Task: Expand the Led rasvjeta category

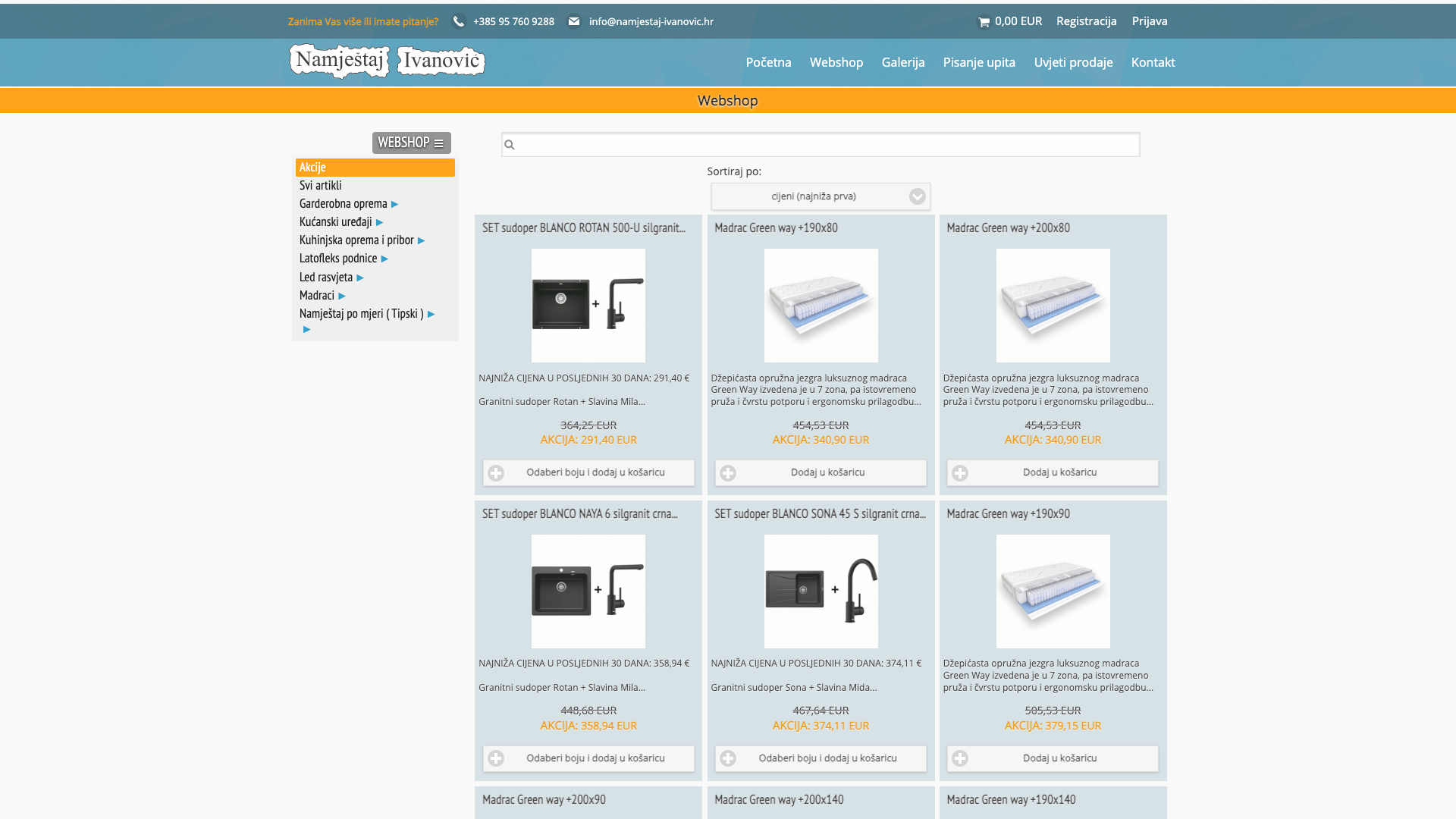Action: pos(360,278)
